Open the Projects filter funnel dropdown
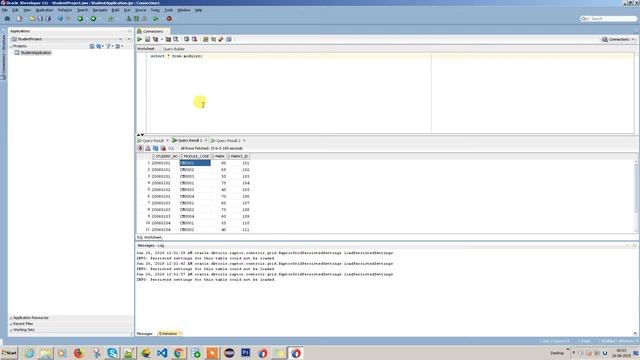Image resolution: width=640 pixels, height=360 pixels. point(109,46)
